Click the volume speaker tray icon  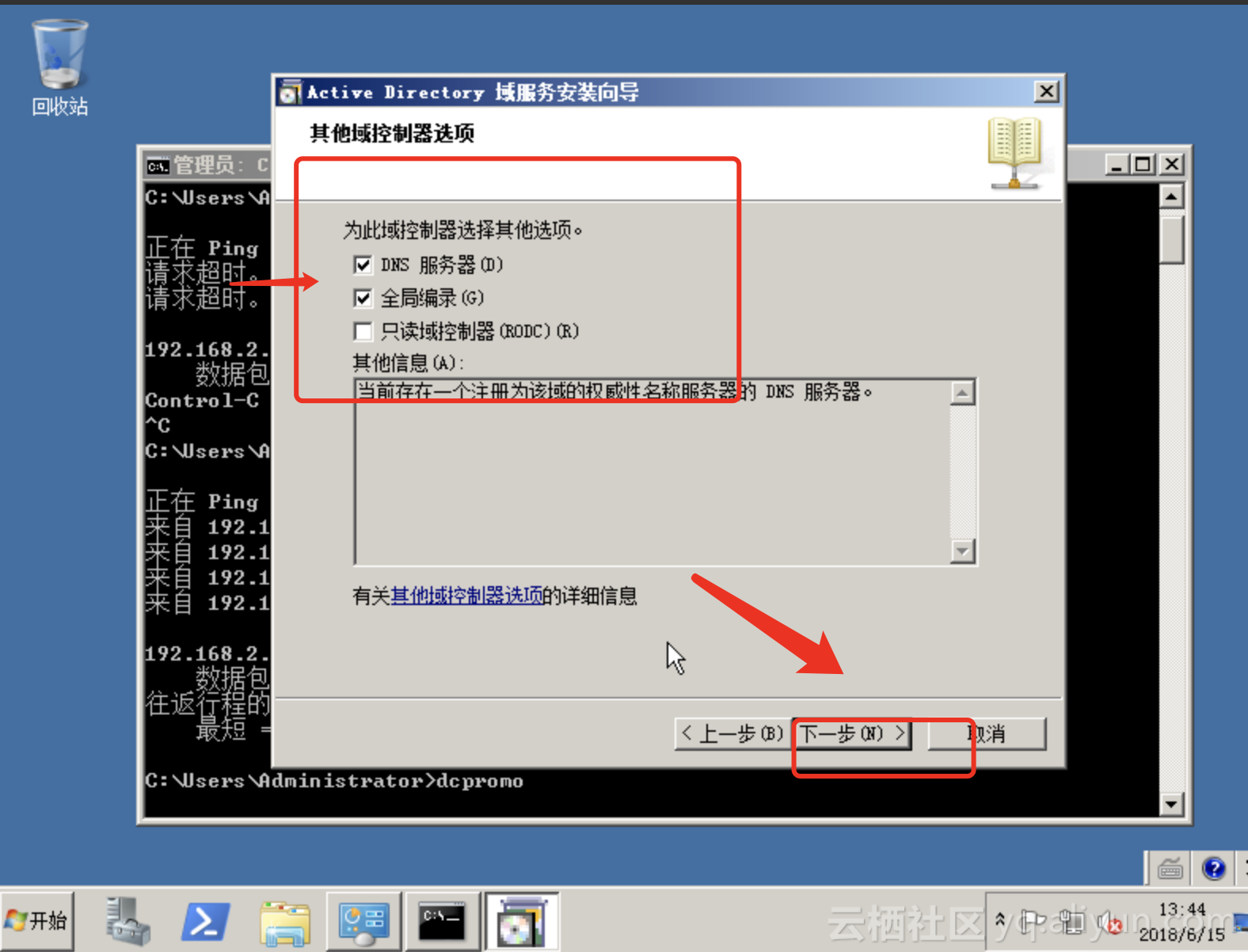1111,922
